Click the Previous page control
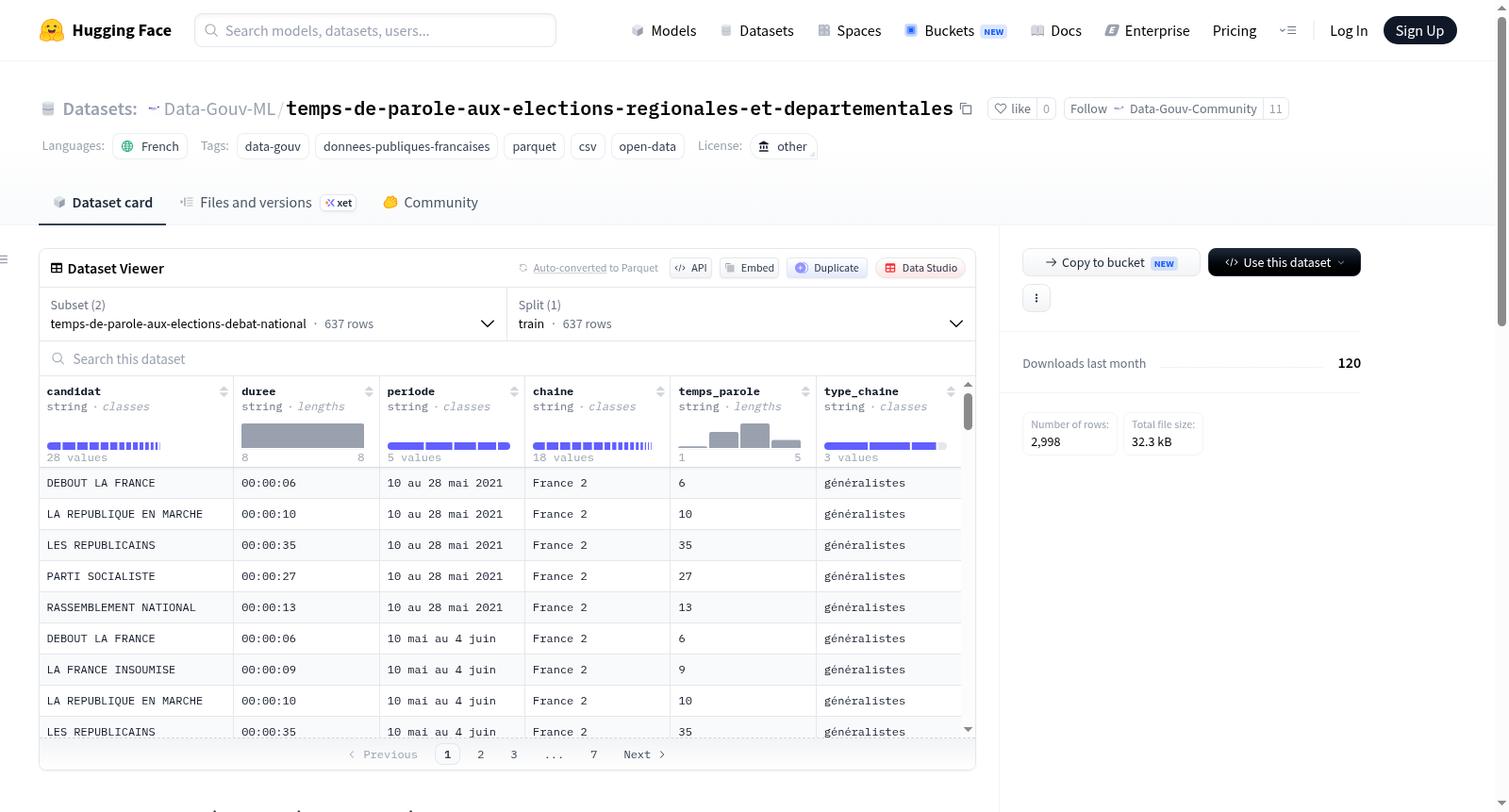This screenshot has height=812, width=1509. [x=383, y=754]
